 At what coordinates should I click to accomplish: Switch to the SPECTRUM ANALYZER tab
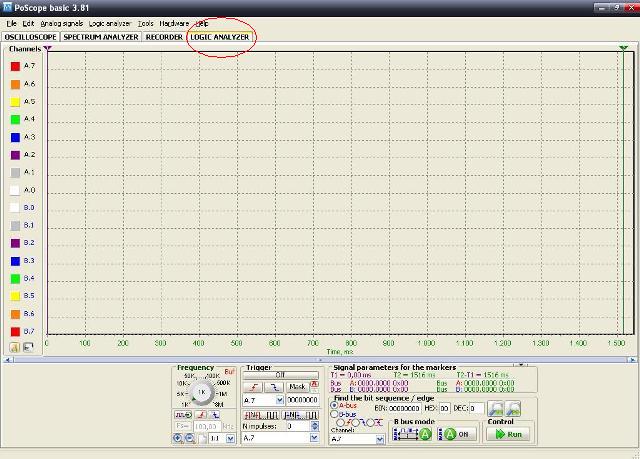coord(100,37)
